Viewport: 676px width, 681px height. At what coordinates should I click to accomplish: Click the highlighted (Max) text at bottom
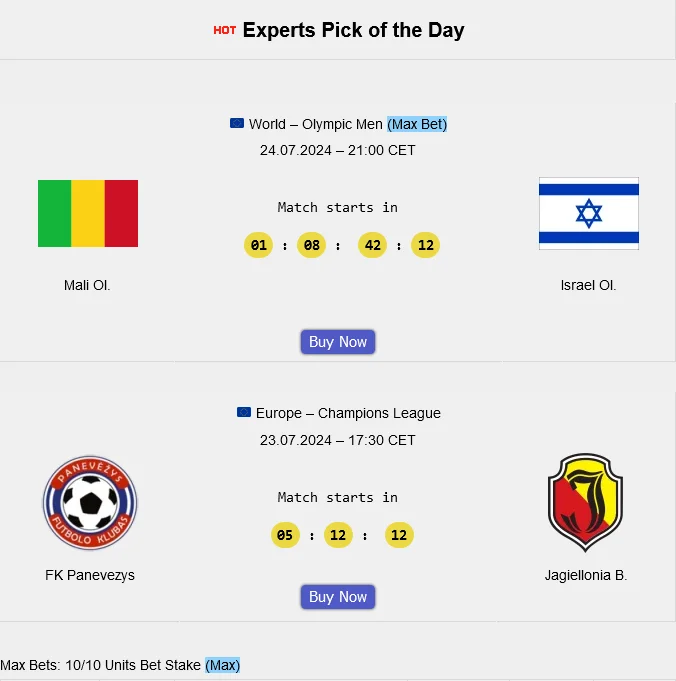223,665
